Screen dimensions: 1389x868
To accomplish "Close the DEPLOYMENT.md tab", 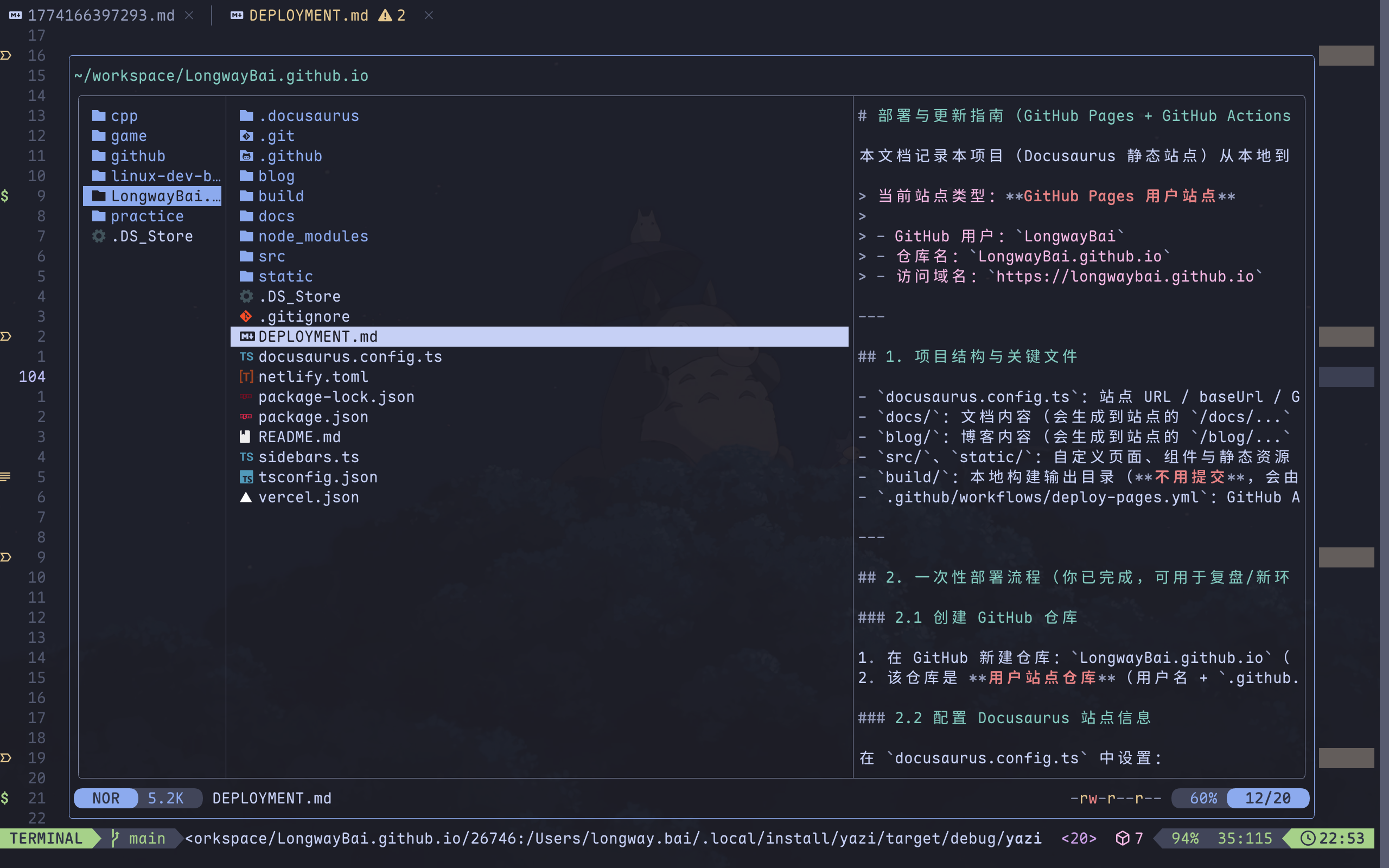I will tap(429, 16).
